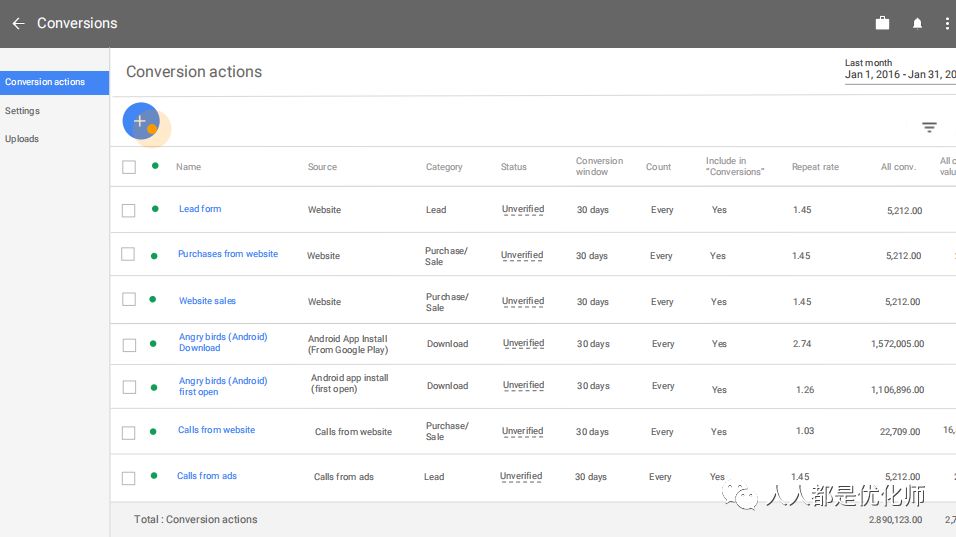Select the 2.74 repeat rate value
The height and width of the screenshot is (537, 956).
[802, 344]
